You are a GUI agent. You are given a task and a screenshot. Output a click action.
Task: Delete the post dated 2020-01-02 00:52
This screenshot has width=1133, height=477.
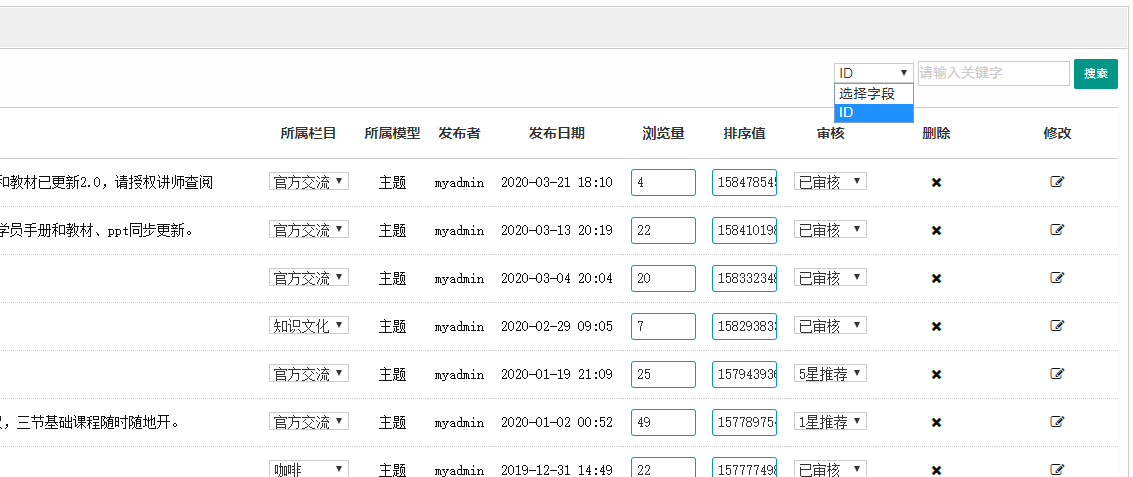click(936, 422)
